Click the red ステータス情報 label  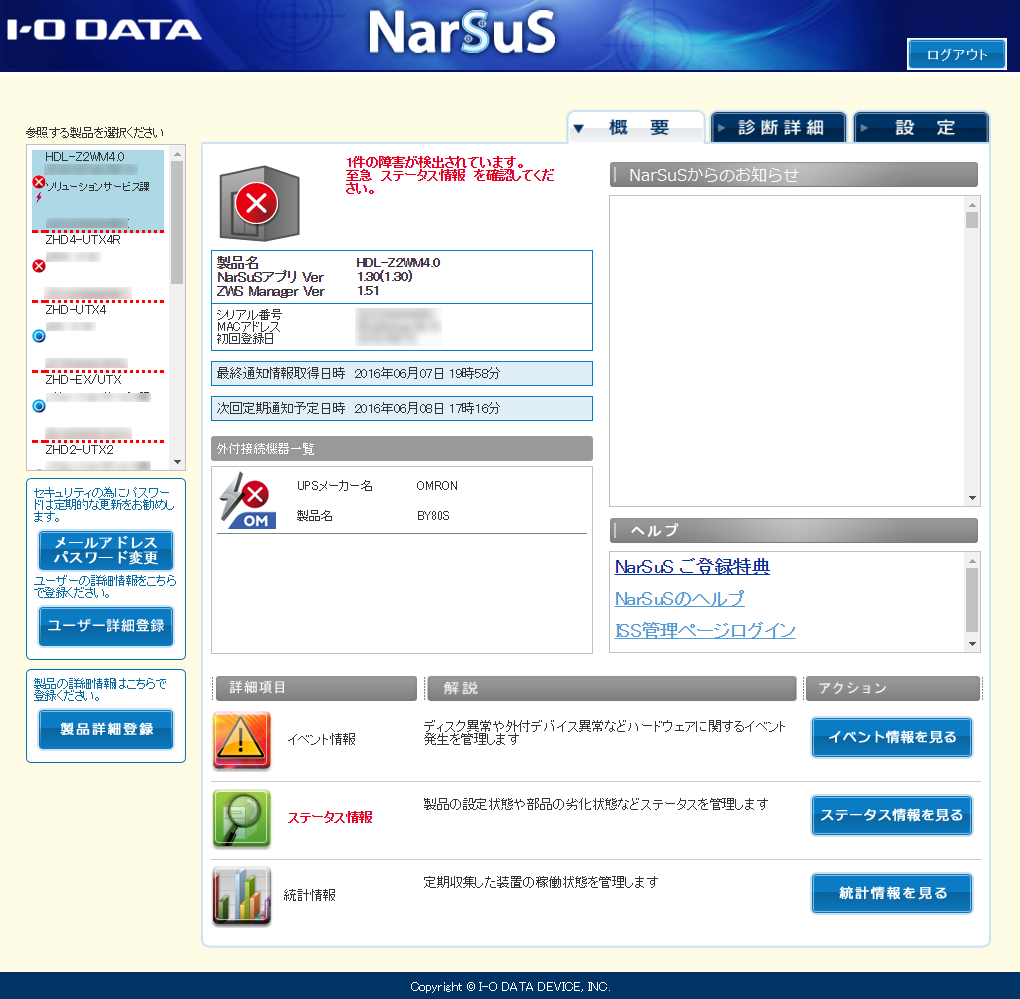pos(330,818)
